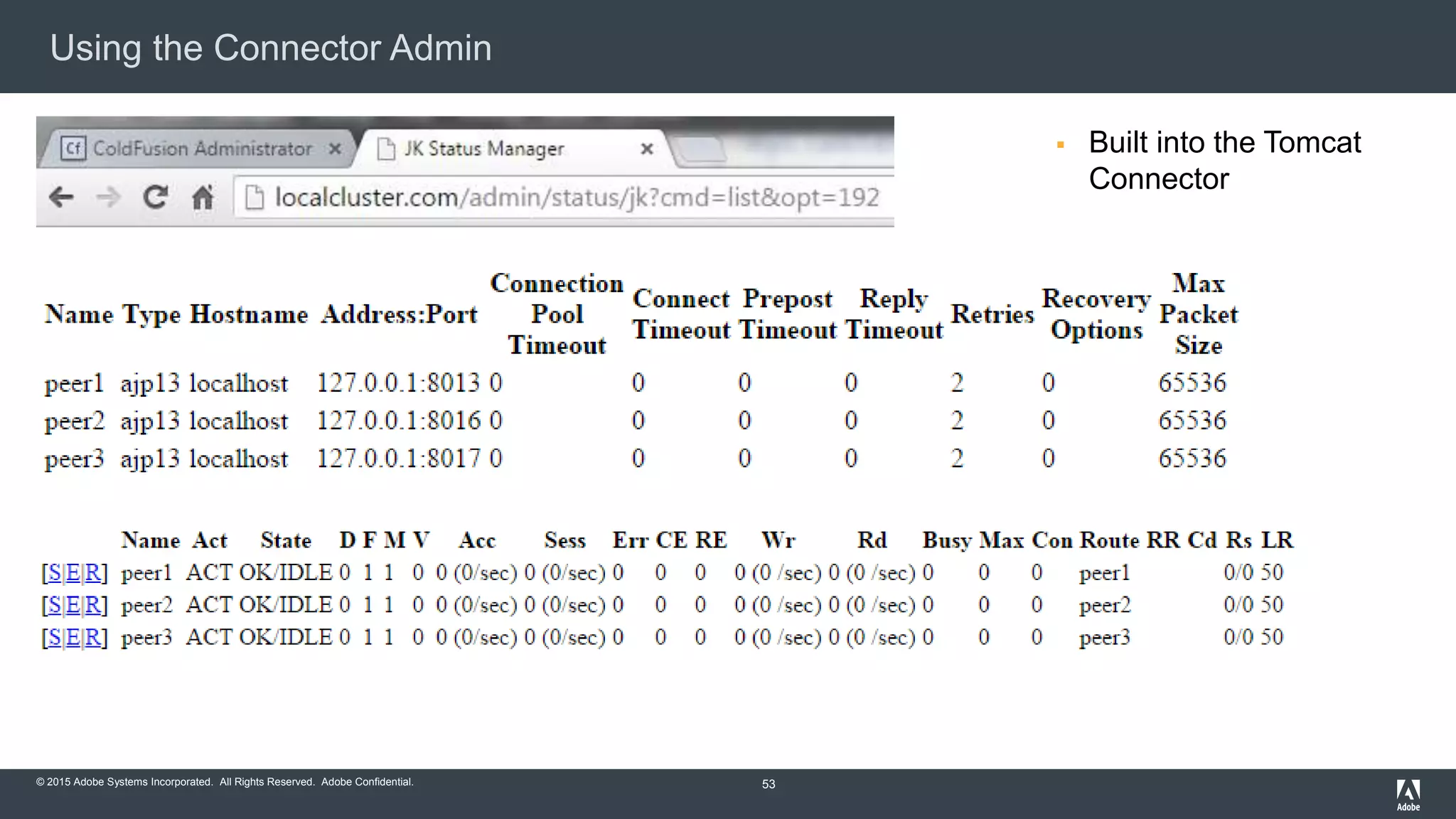Image resolution: width=1456 pixels, height=819 pixels.
Task: Click the Busy column header
Action: pos(947,540)
